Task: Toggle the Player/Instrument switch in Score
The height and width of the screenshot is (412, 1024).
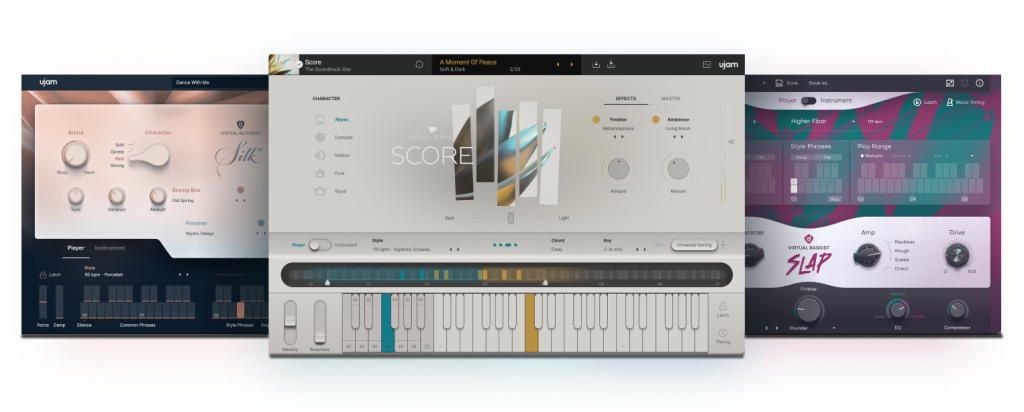Action: point(320,244)
